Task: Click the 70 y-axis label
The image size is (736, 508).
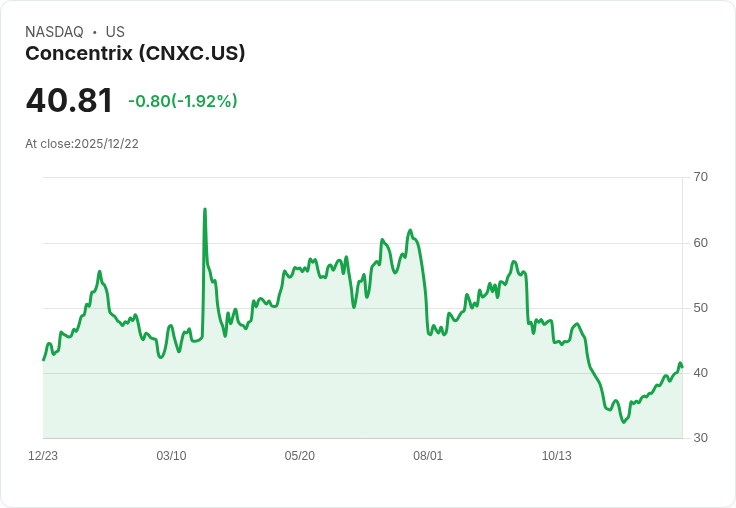Action: [x=701, y=177]
